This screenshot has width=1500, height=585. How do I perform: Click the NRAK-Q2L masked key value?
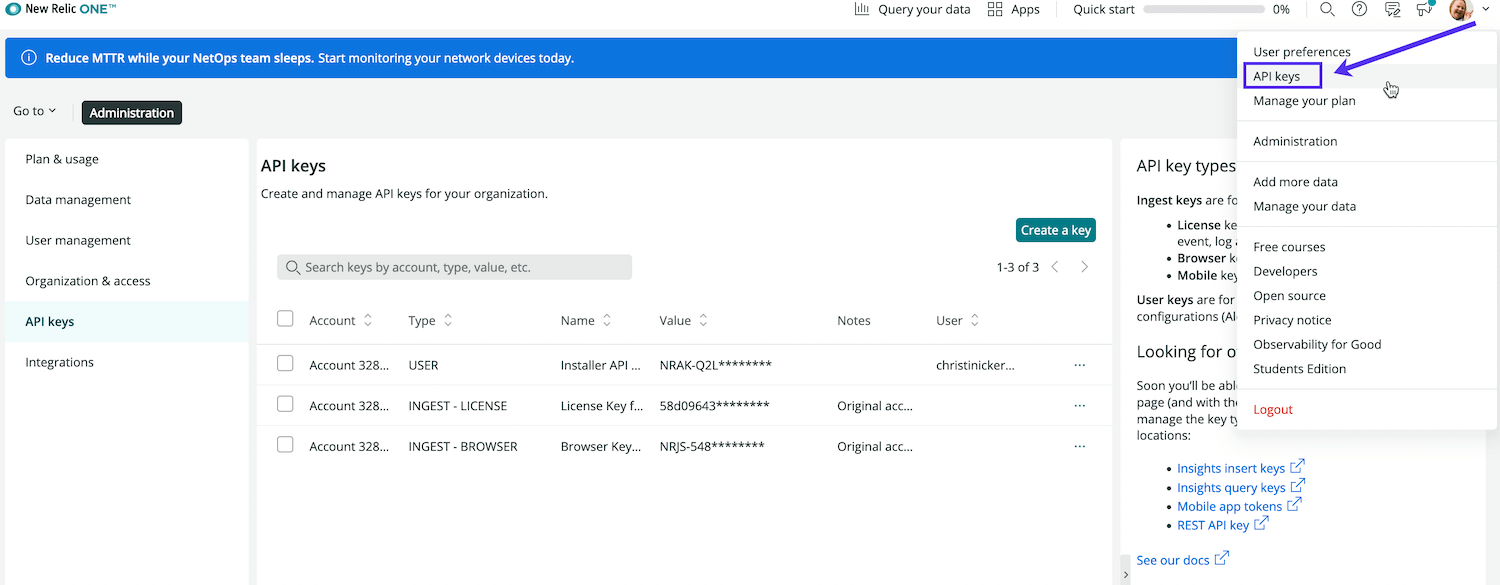(716, 365)
